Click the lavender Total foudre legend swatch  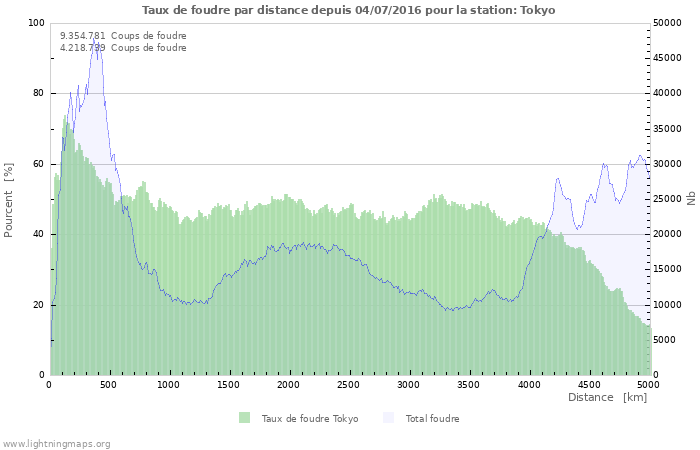(x=388, y=418)
